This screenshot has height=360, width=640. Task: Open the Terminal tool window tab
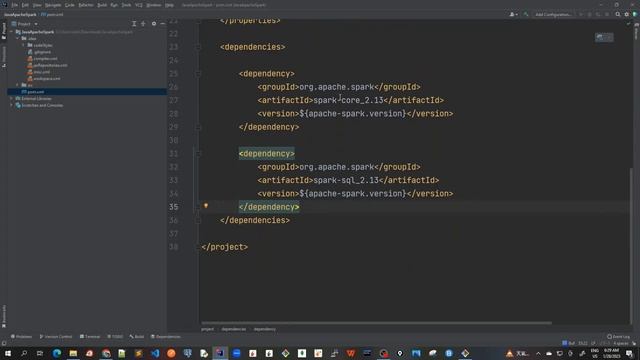point(90,337)
